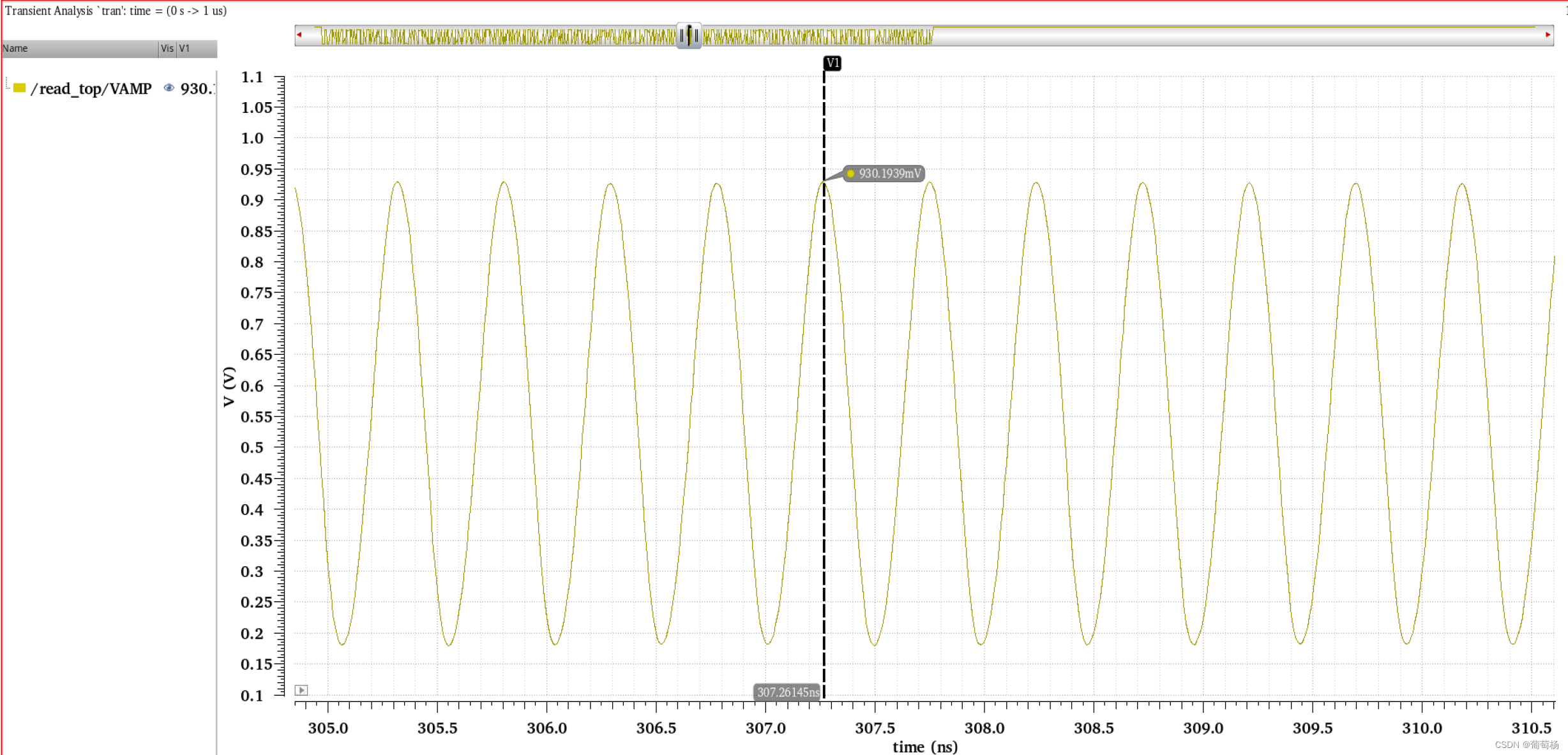
Task: Click the Vis column header
Action: click(167, 49)
